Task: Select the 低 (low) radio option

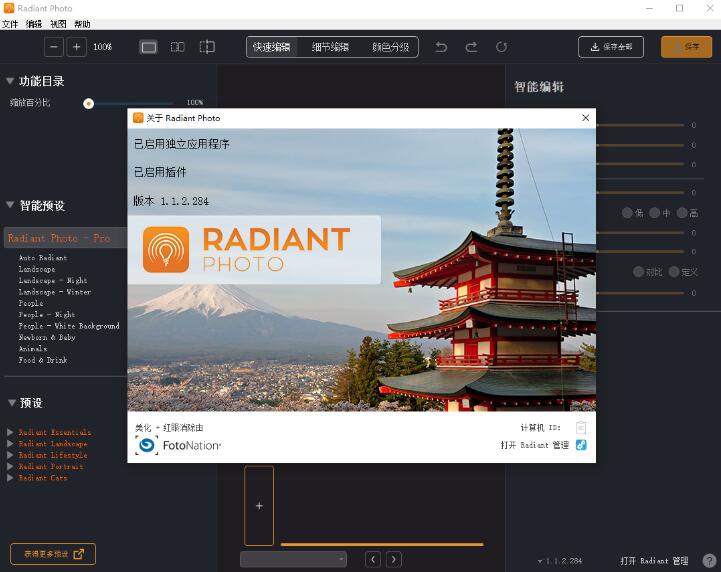Action: point(627,212)
